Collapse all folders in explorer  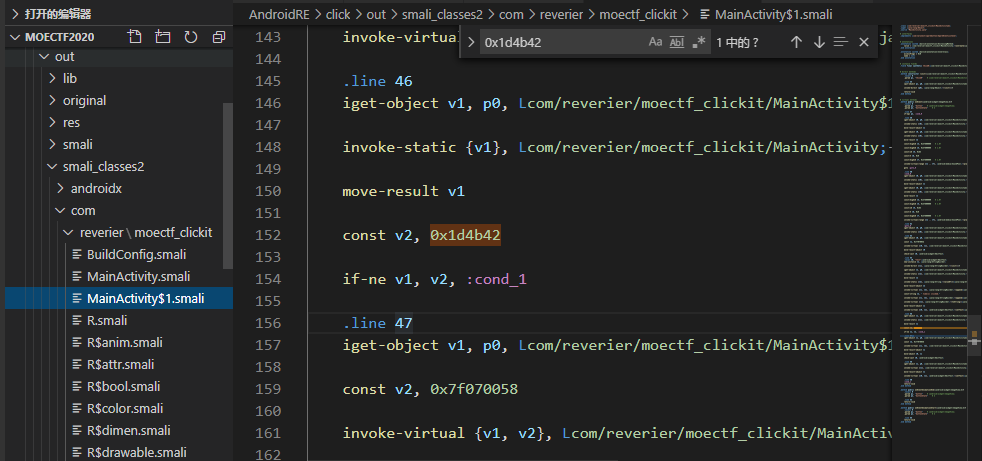(x=218, y=37)
